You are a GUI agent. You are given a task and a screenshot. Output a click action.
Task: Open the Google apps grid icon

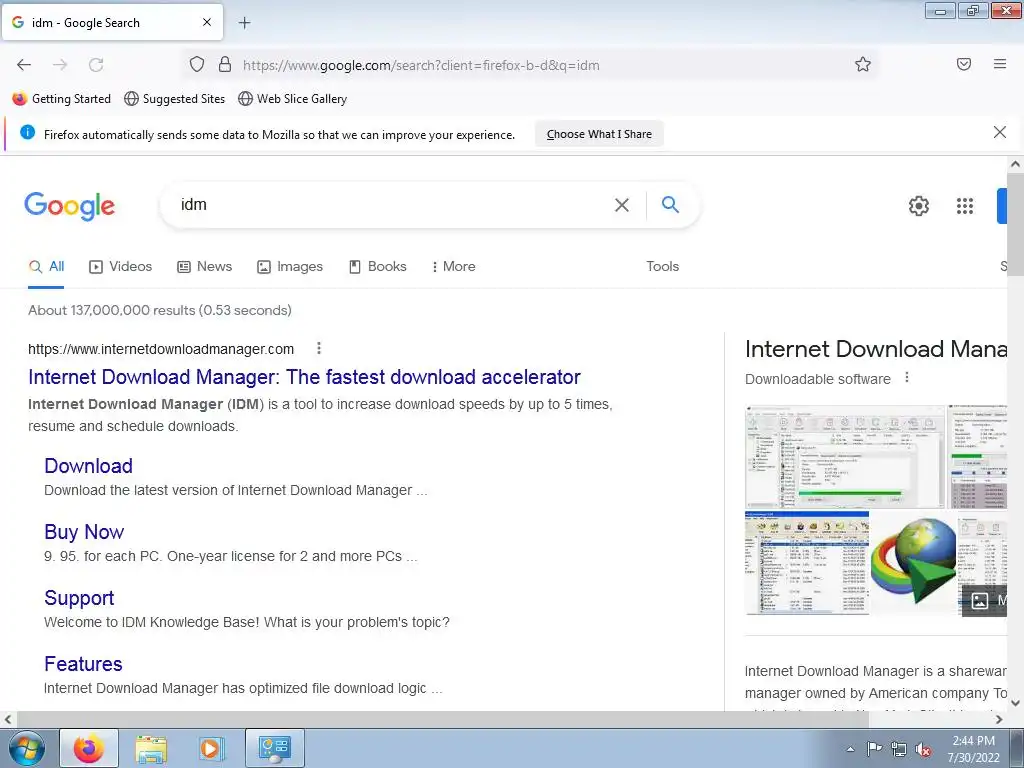965,206
